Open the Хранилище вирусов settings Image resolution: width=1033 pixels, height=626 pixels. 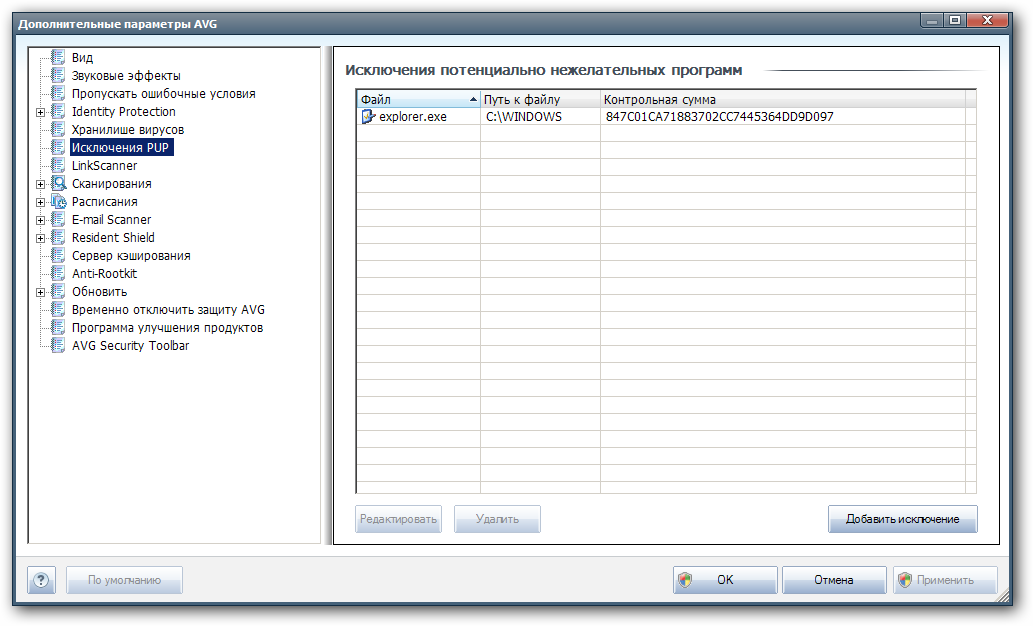click(128, 129)
